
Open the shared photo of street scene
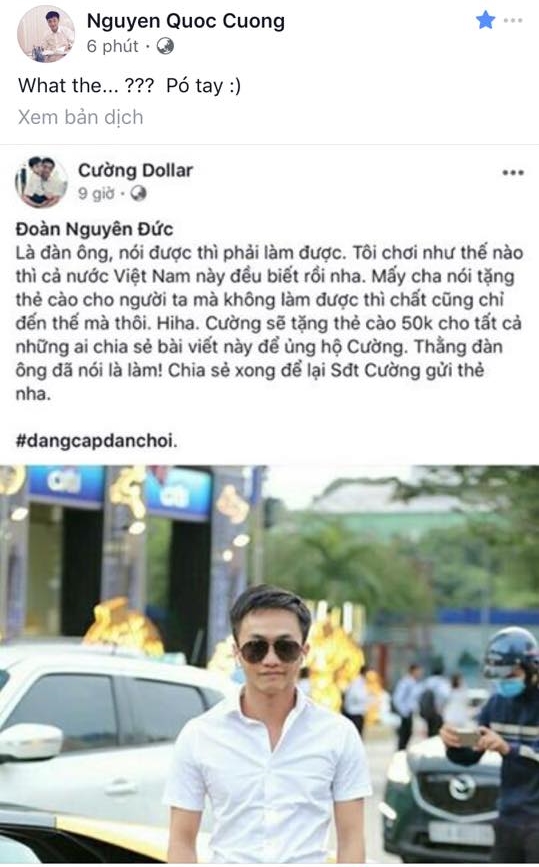(x=269, y=664)
